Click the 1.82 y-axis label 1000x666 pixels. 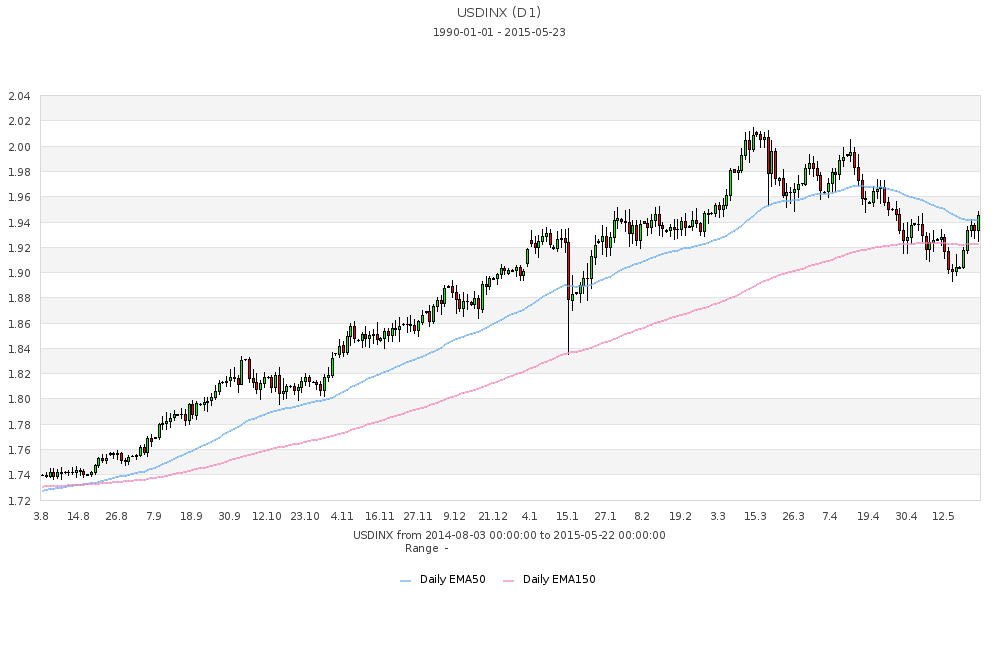click(19, 374)
